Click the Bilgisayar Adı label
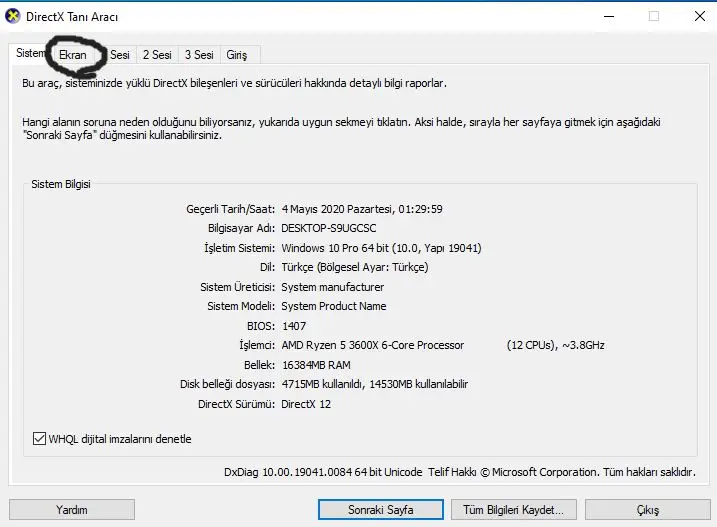The image size is (717, 527). (241, 228)
